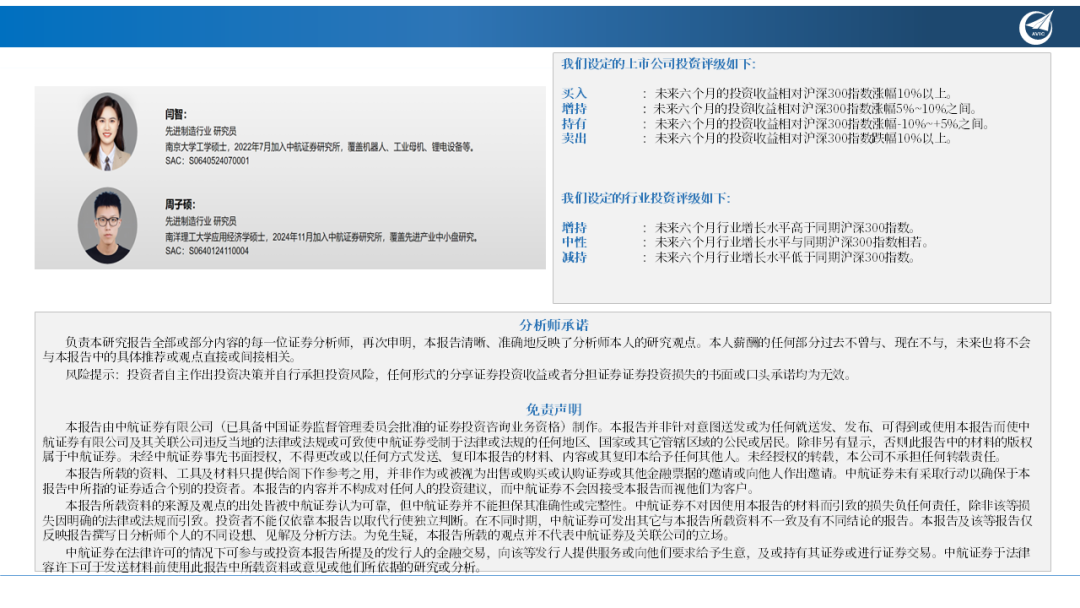
Task: Click 周子硕's title 先进制造行业 研究员
Action: [200, 221]
